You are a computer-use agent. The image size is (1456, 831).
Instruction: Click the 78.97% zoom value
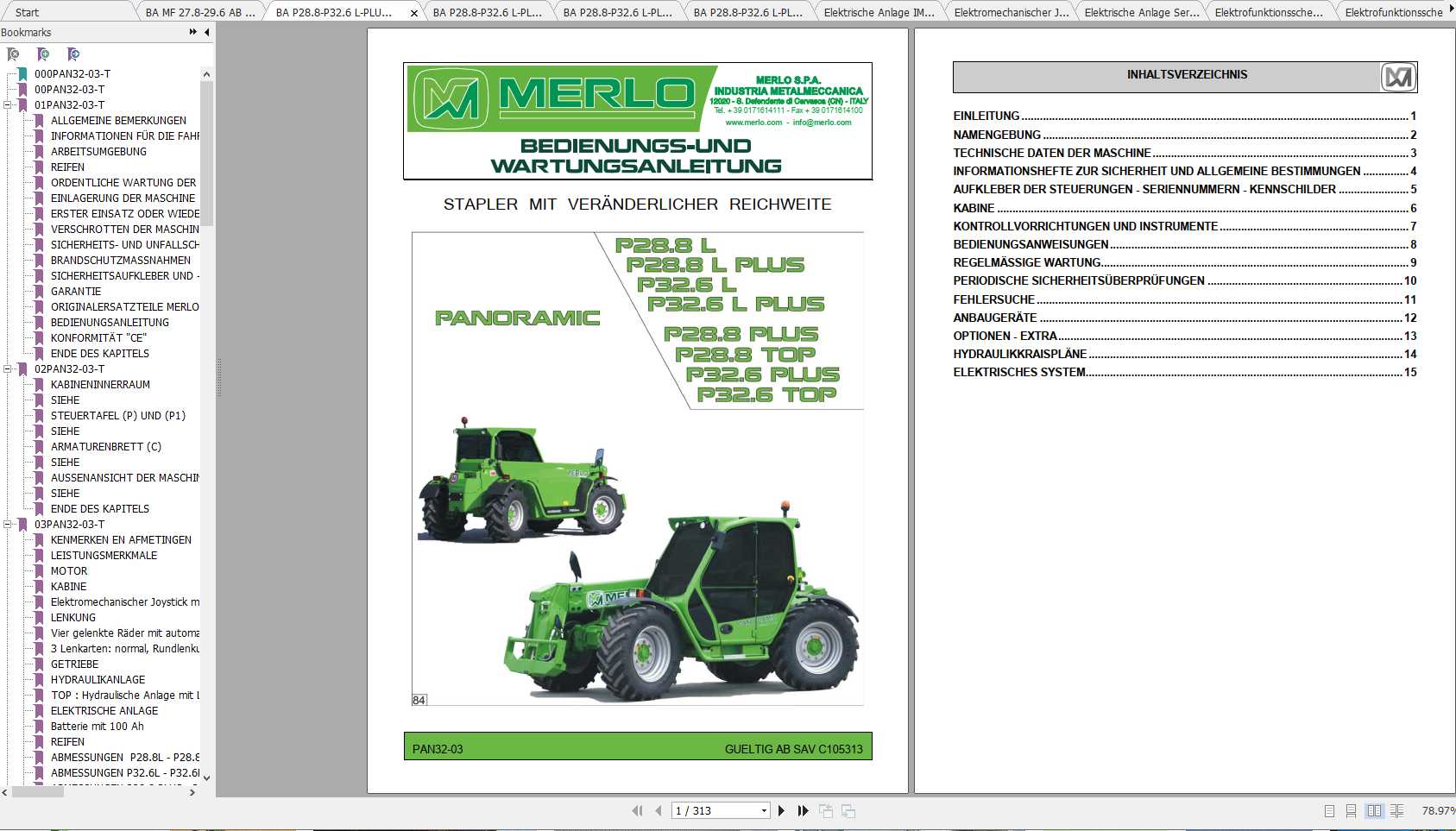[1438, 810]
